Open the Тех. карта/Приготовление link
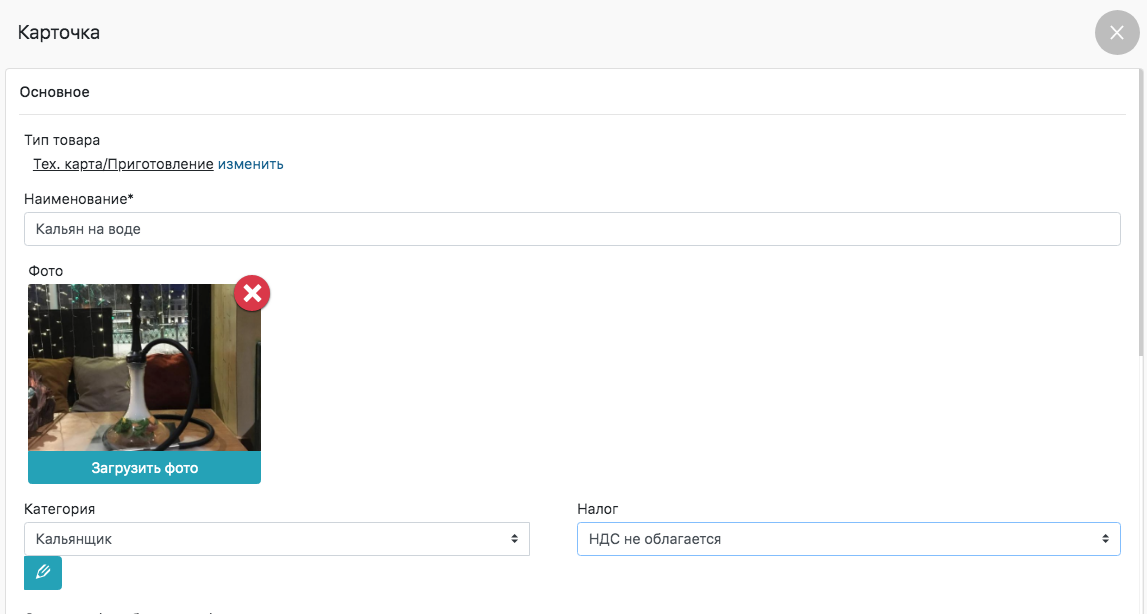 coord(123,164)
